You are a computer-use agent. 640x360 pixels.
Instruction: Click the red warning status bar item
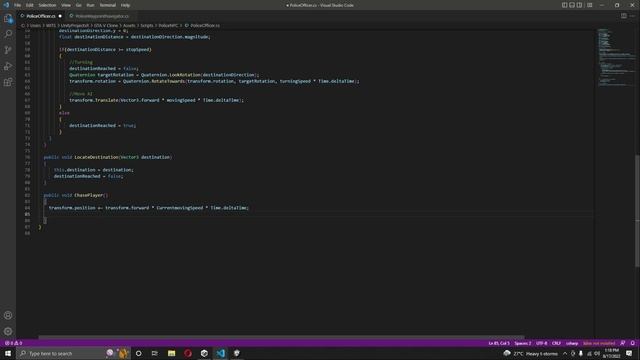coord(599,343)
